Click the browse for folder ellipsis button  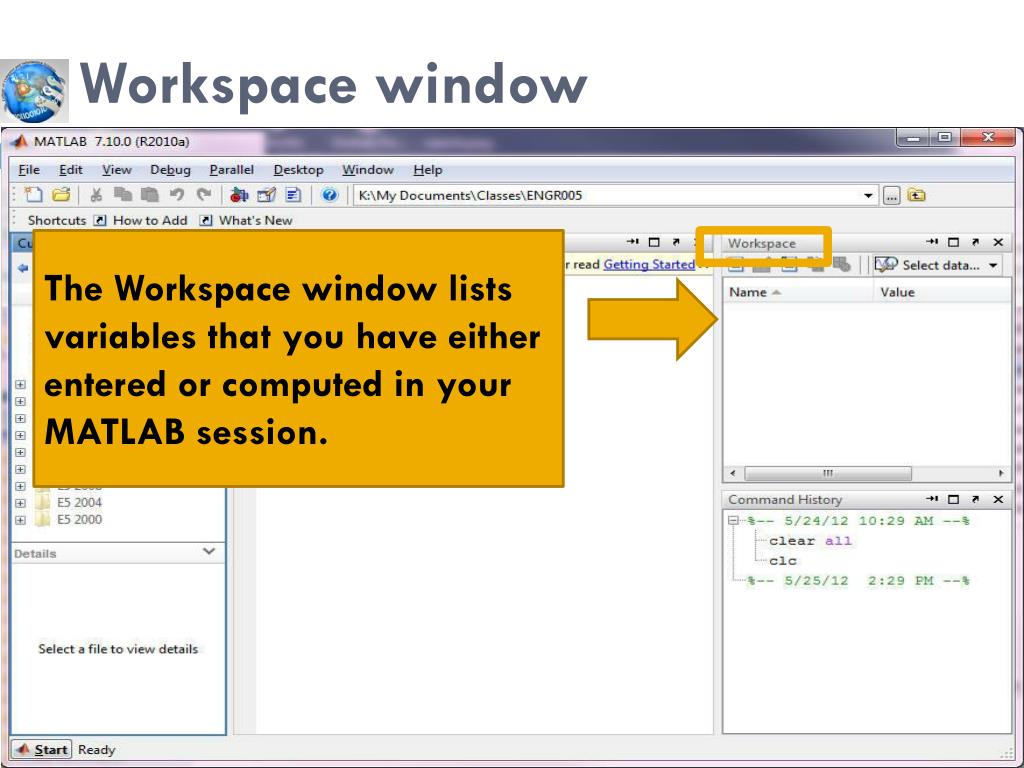[x=891, y=195]
